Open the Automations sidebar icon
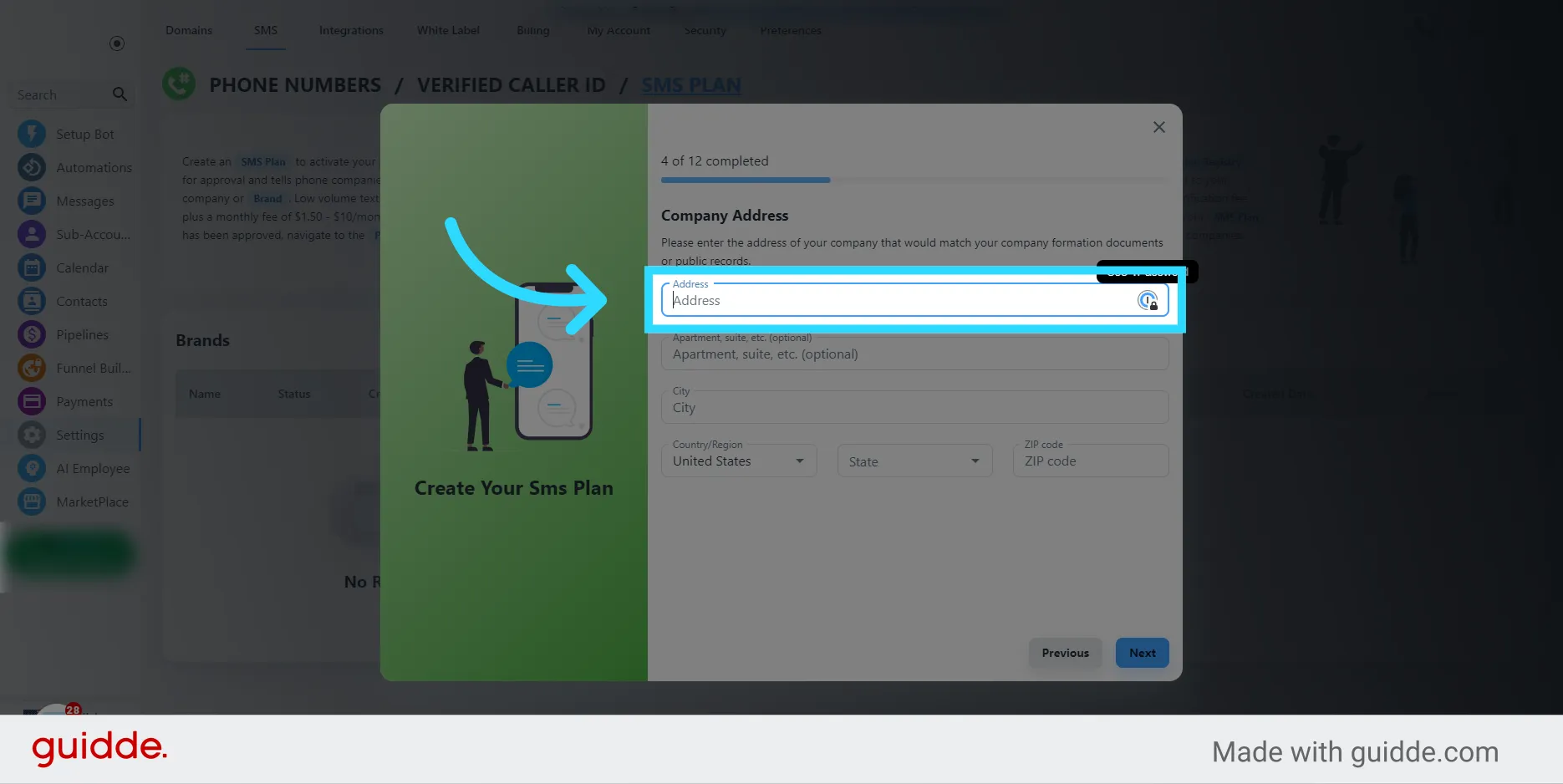Image resolution: width=1563 pixels, height=784 pixels. point(32,167)
